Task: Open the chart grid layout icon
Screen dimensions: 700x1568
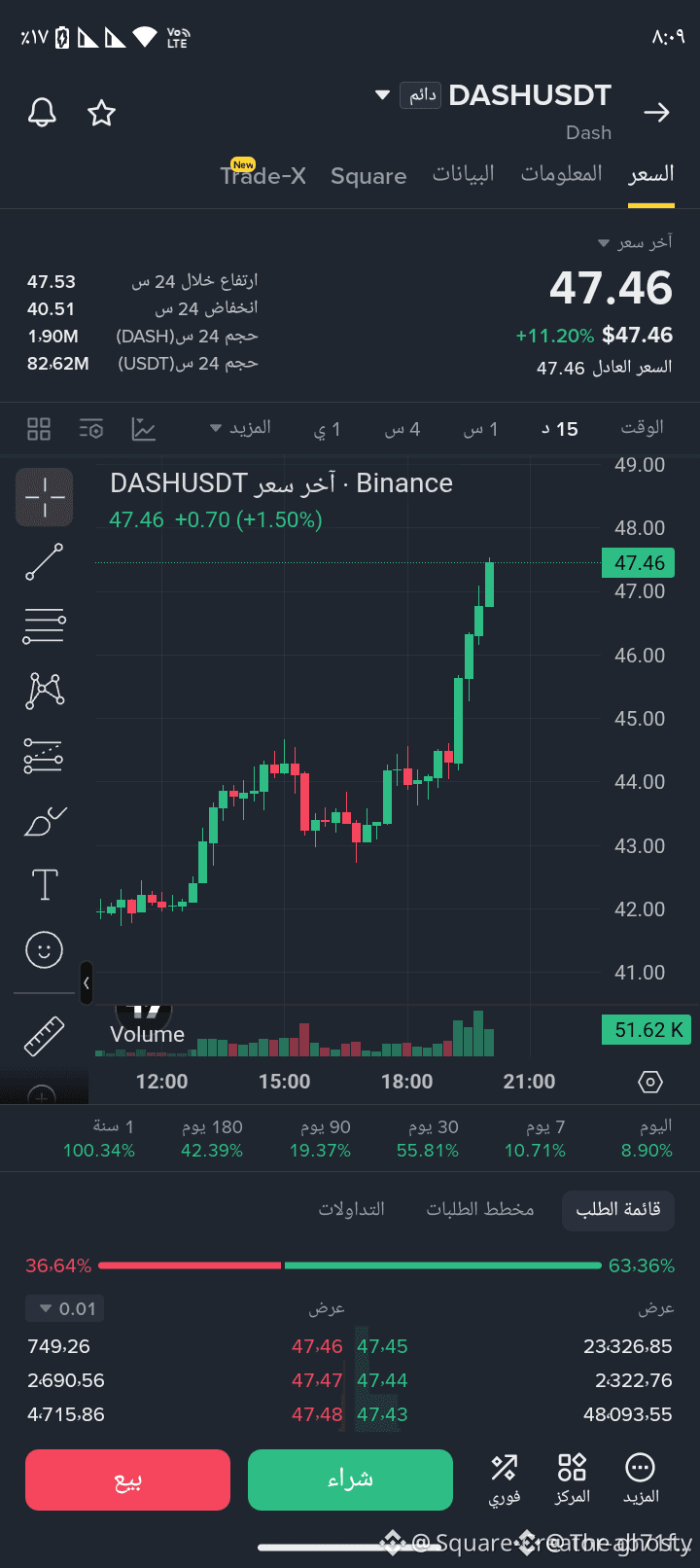Action: pyautogui.click(x=39, y=429)
